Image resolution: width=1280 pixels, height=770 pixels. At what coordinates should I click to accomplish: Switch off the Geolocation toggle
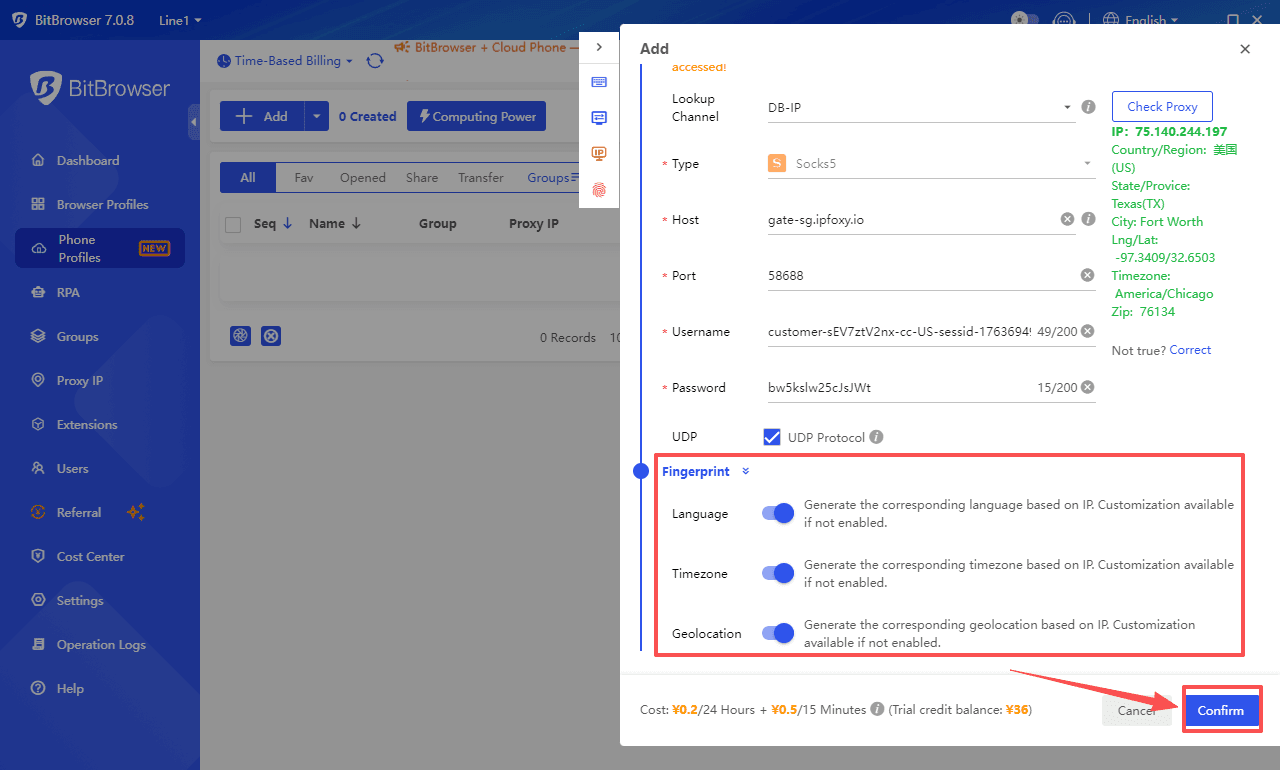pos(777,633)
